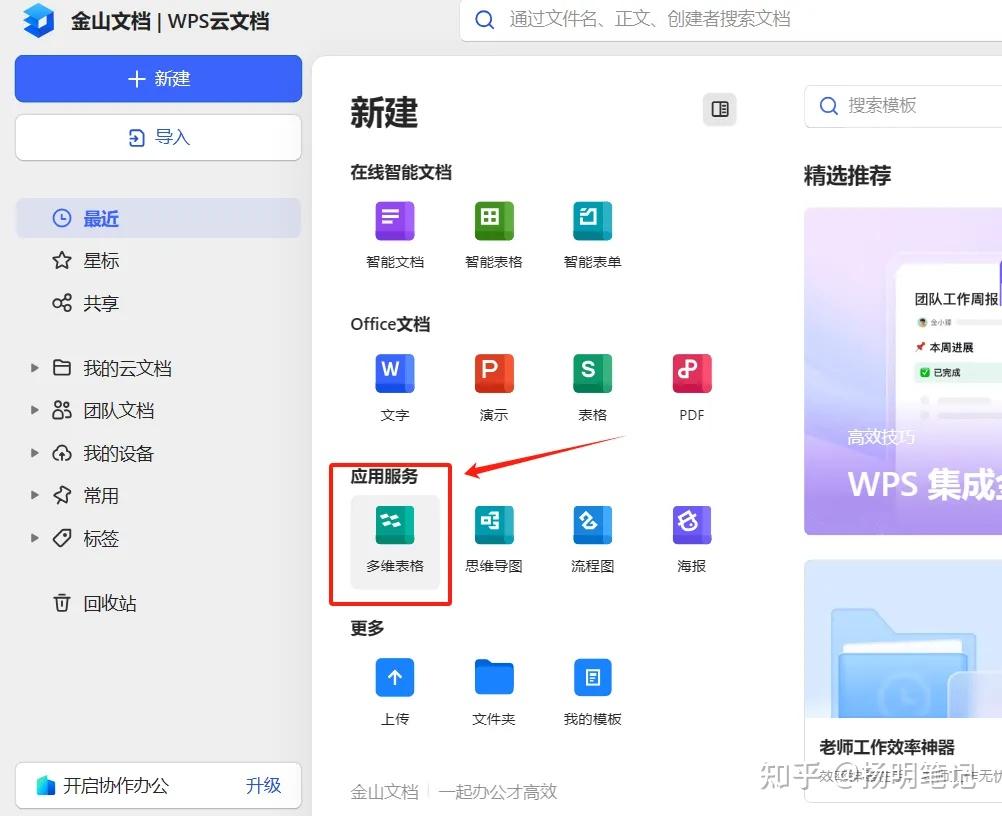Toggle the layout view beside 新建 heading
Viewport: 1002px width, 816px height.
[x=719, y=110]
